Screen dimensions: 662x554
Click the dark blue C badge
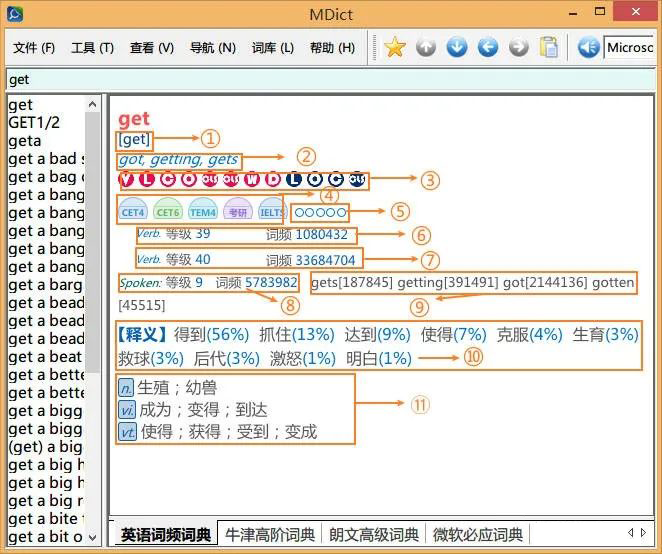[336, 179]
